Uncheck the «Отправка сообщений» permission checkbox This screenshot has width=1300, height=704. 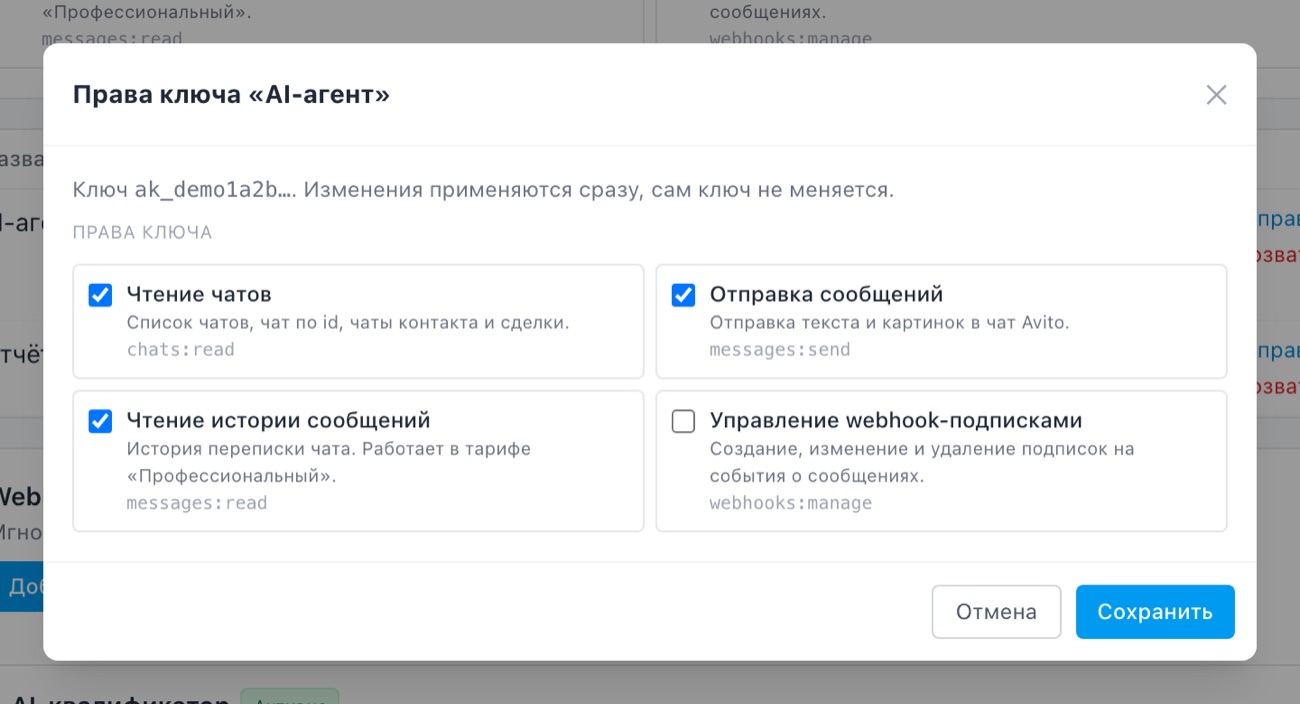click(x=683, y=295)
